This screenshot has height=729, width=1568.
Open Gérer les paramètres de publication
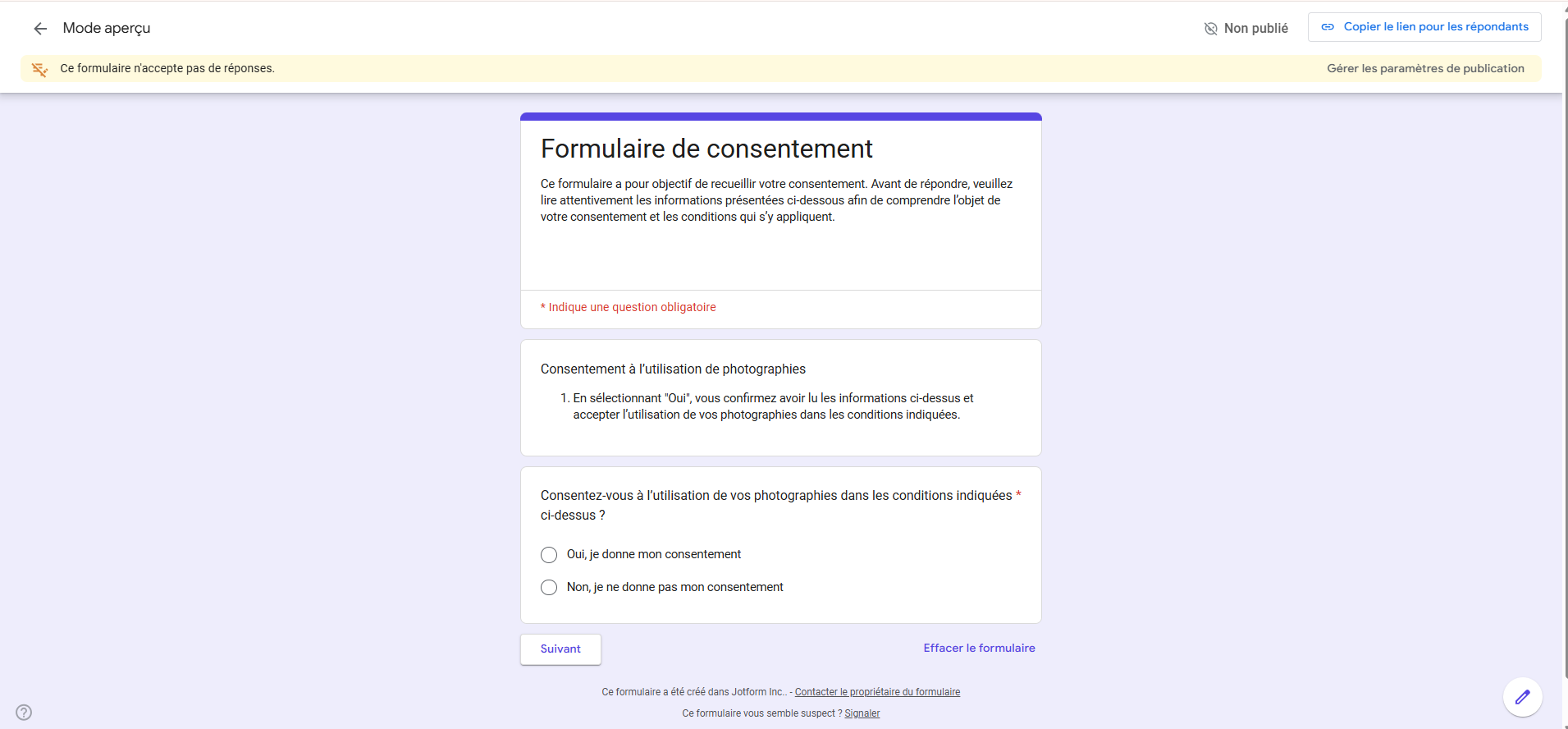coord(1425,68)
